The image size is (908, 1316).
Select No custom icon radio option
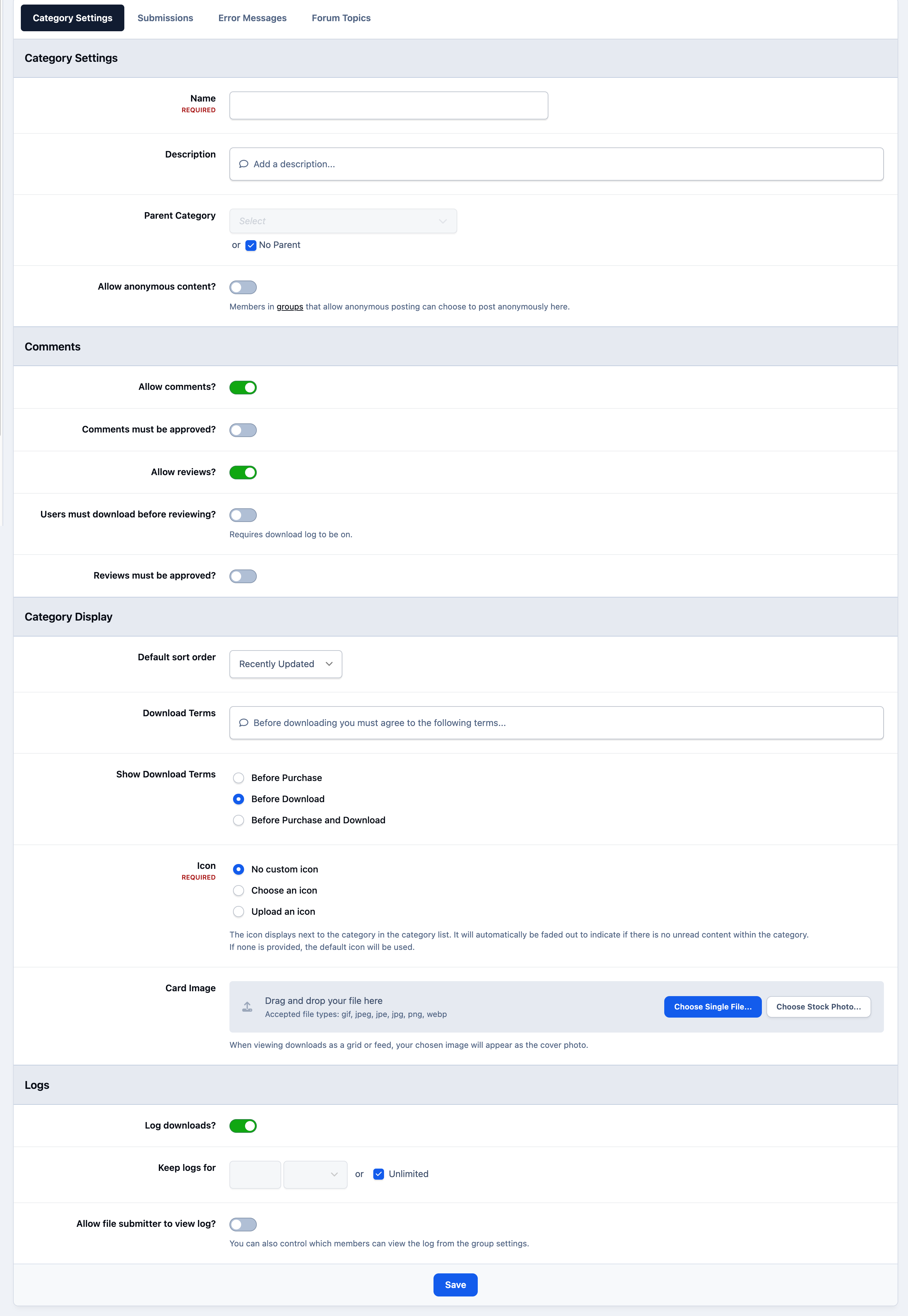(238, 869)
